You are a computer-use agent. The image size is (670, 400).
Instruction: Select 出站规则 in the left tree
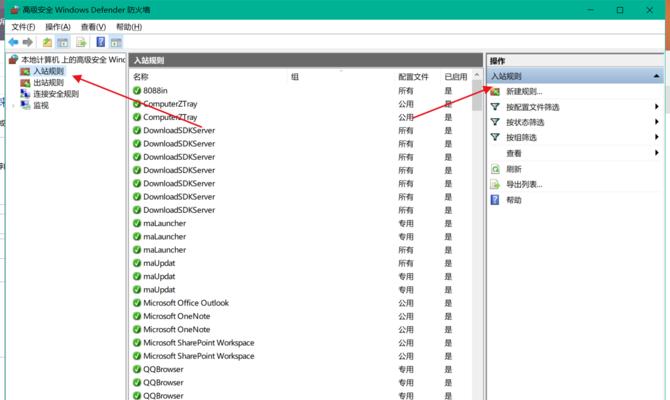point(49,82)
